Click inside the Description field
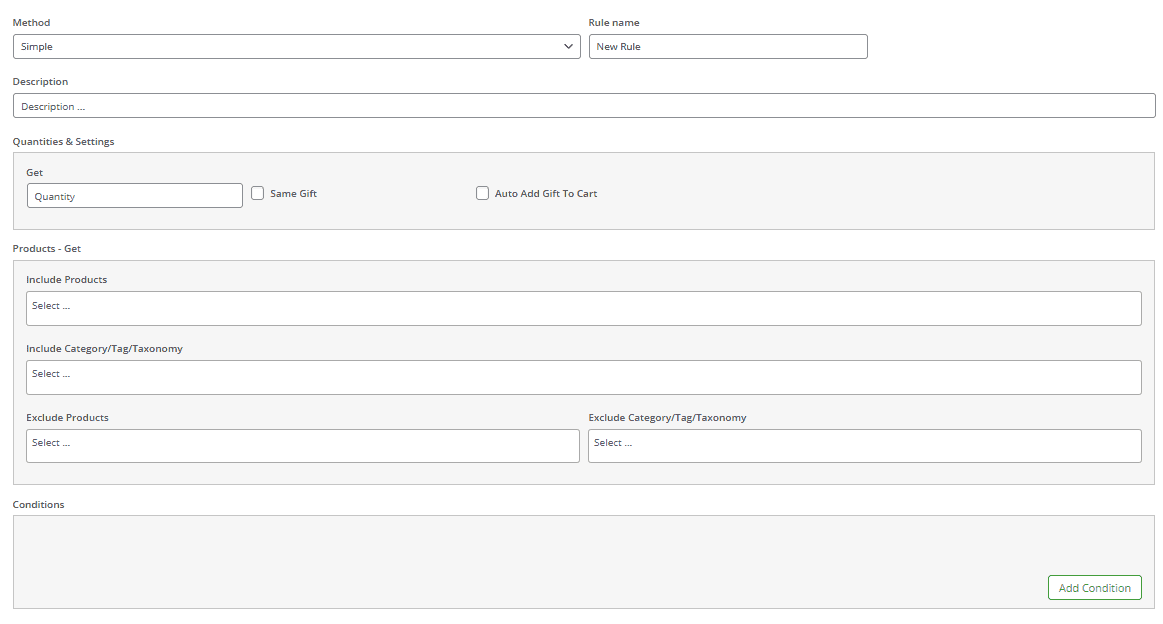Screen dimensions: 1163x624 (x=583, y=105)
